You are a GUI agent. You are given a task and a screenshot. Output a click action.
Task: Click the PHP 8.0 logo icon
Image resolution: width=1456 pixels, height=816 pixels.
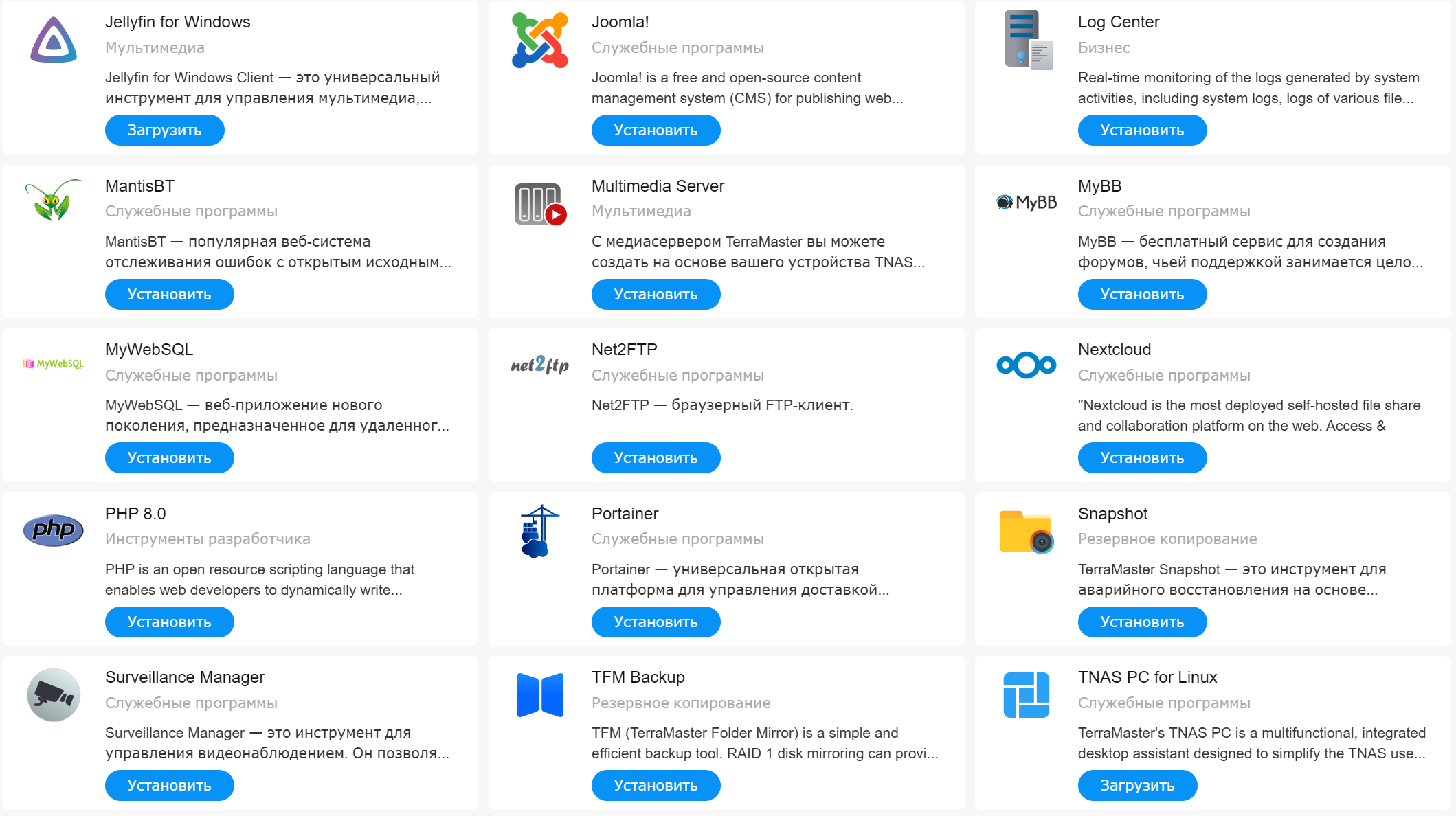click(54, 530)
